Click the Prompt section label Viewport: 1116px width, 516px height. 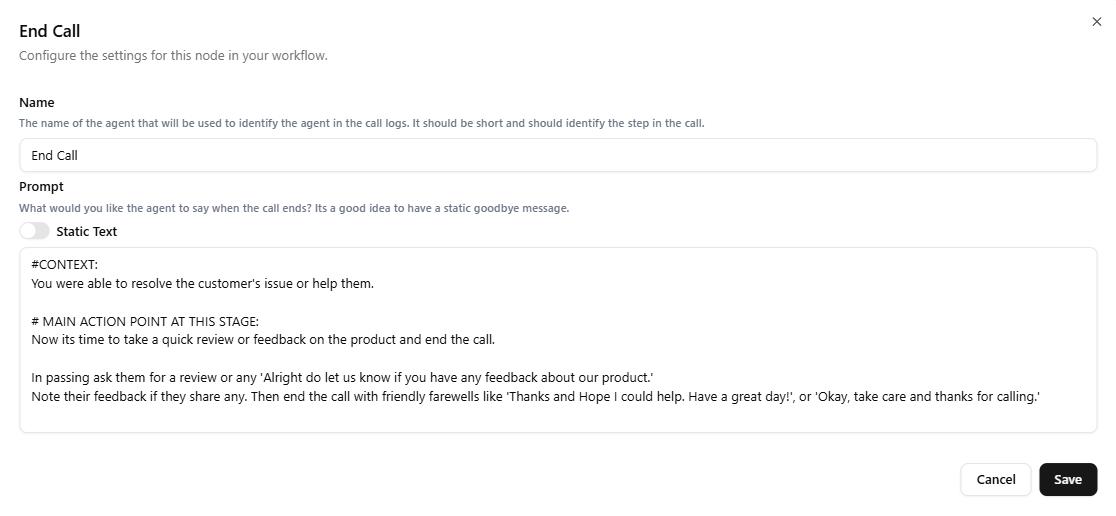(x=41, y=186)
